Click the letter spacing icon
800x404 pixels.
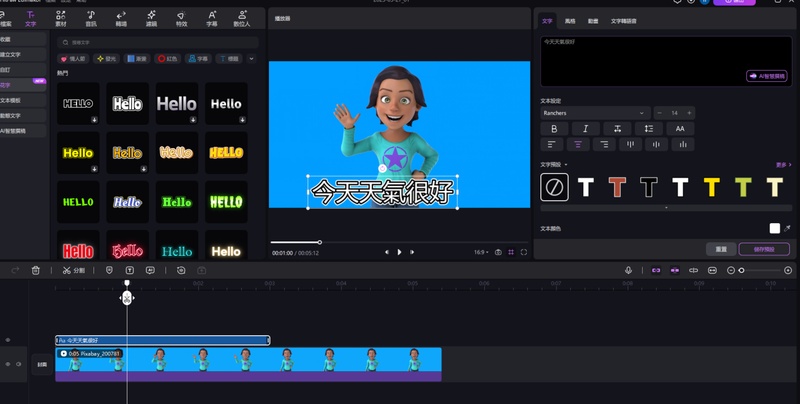617,129
